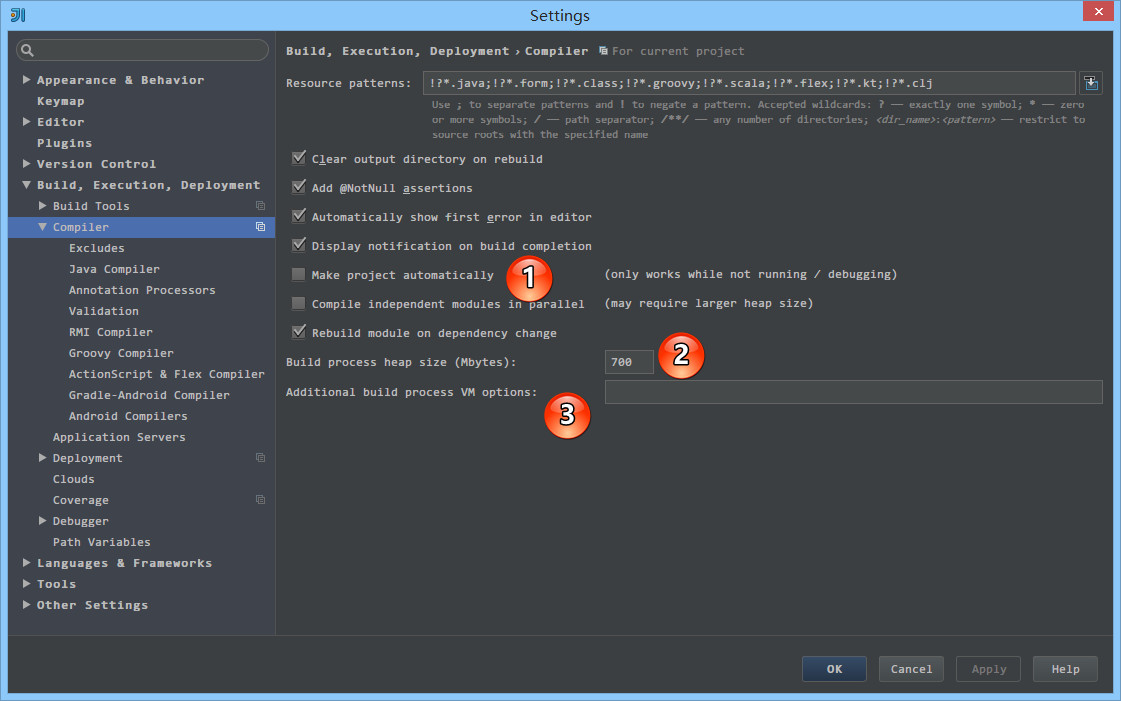Click the project icon beside Coverage
The height and width of the screenshot is (701, 1121).
[260, 500]
